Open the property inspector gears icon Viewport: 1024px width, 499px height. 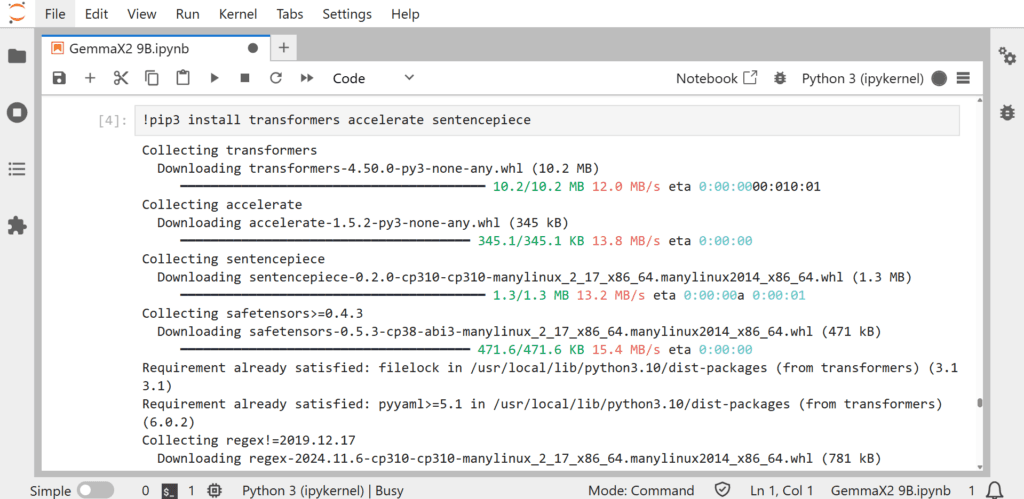coord(1007,56)
